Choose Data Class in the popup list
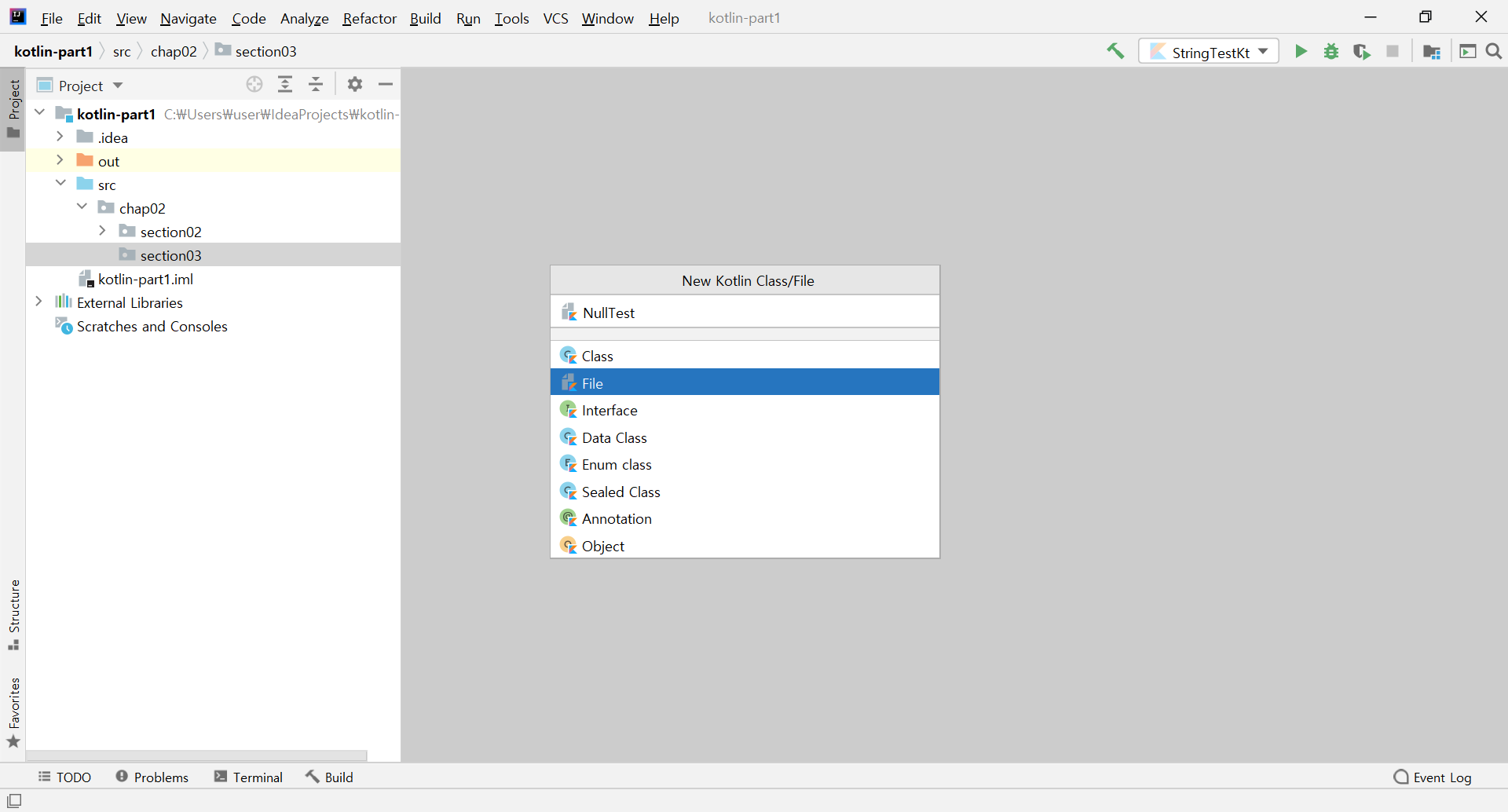This screenshot has height=812, width=1508. 745,437
